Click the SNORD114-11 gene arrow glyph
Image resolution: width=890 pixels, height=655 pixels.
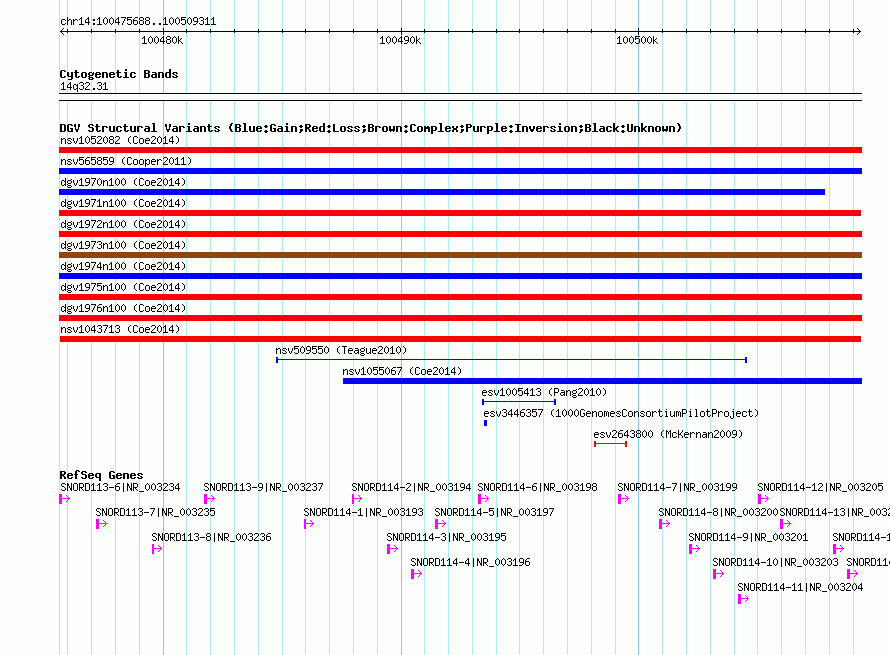[744, 599]
